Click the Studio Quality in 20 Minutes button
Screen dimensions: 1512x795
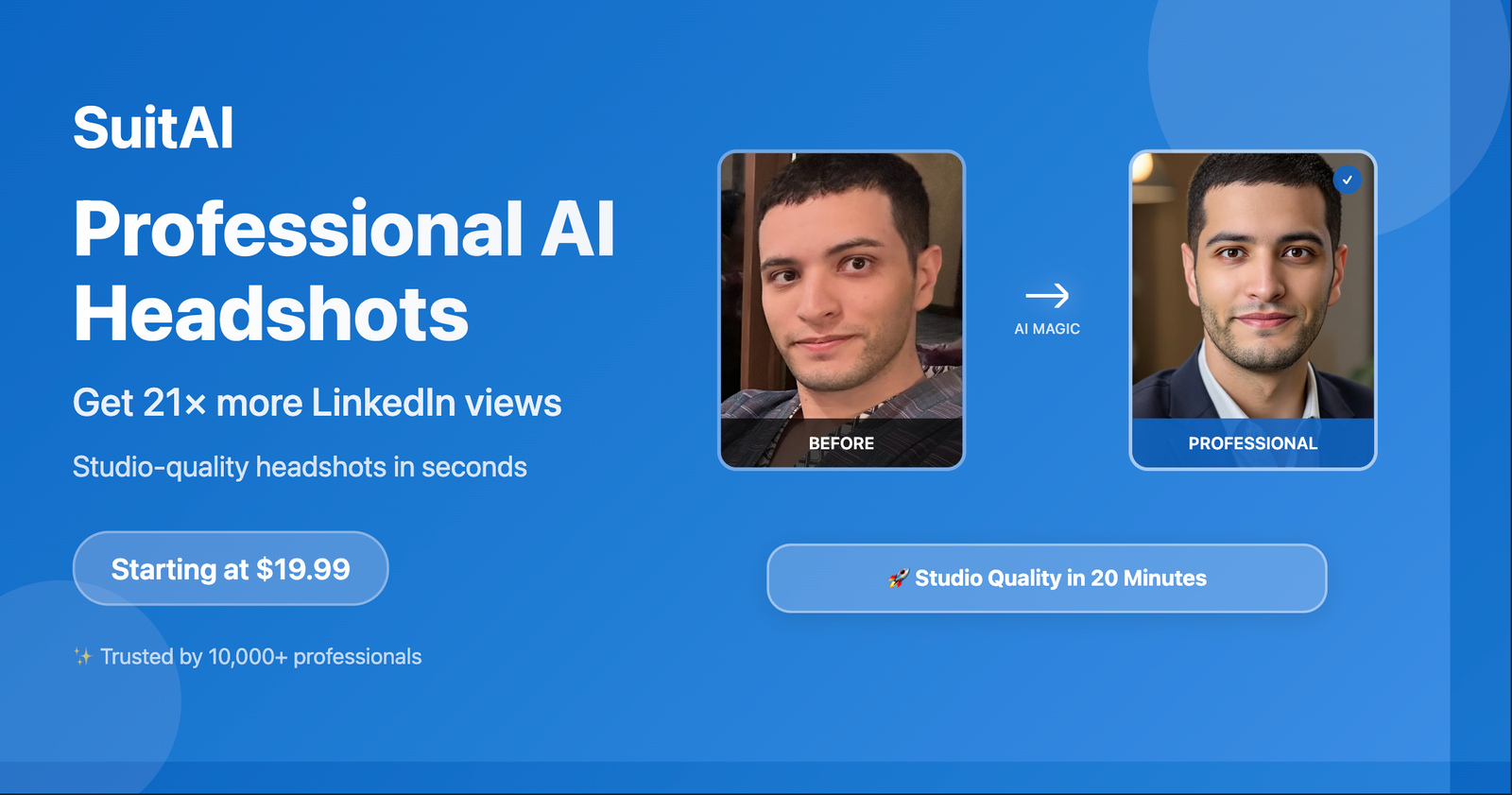[x=1047, y=579]
